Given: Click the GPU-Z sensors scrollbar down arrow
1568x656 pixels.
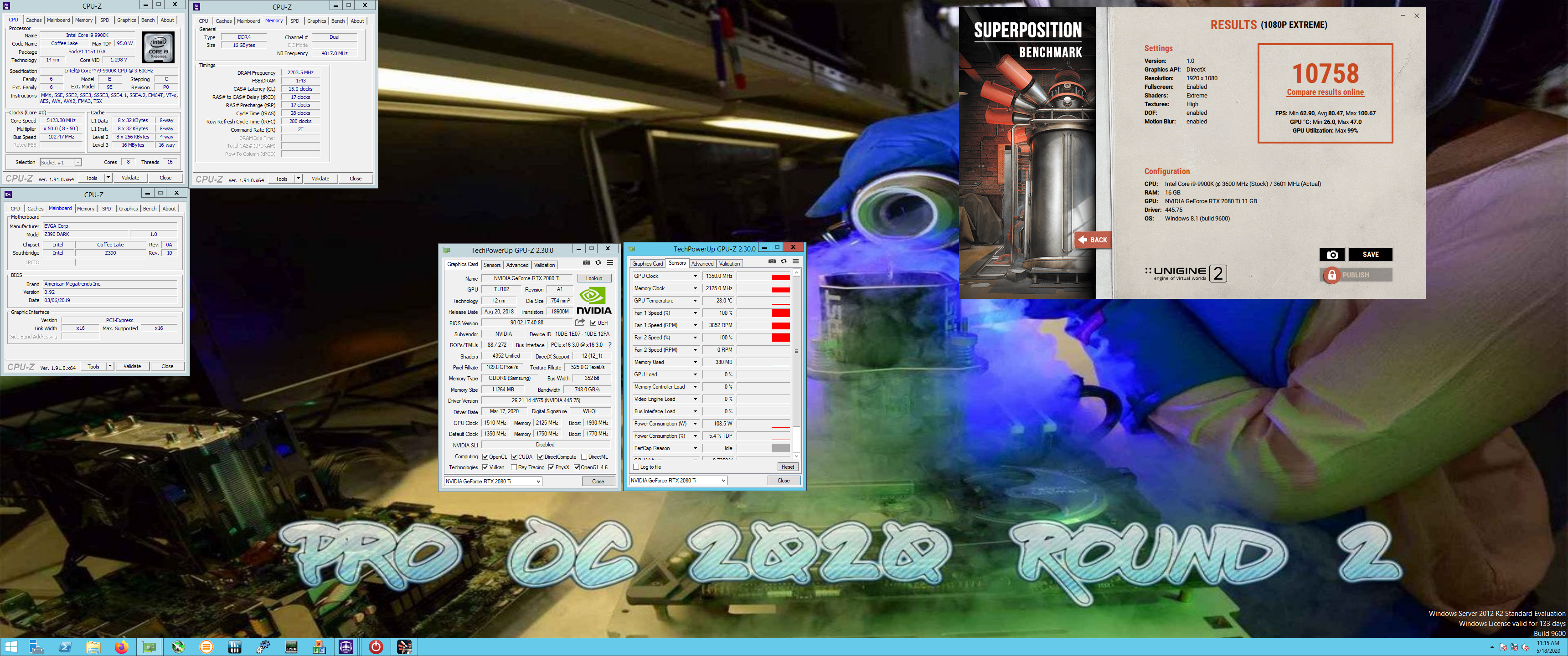Looking at the screenshot, I should point(796,456).
